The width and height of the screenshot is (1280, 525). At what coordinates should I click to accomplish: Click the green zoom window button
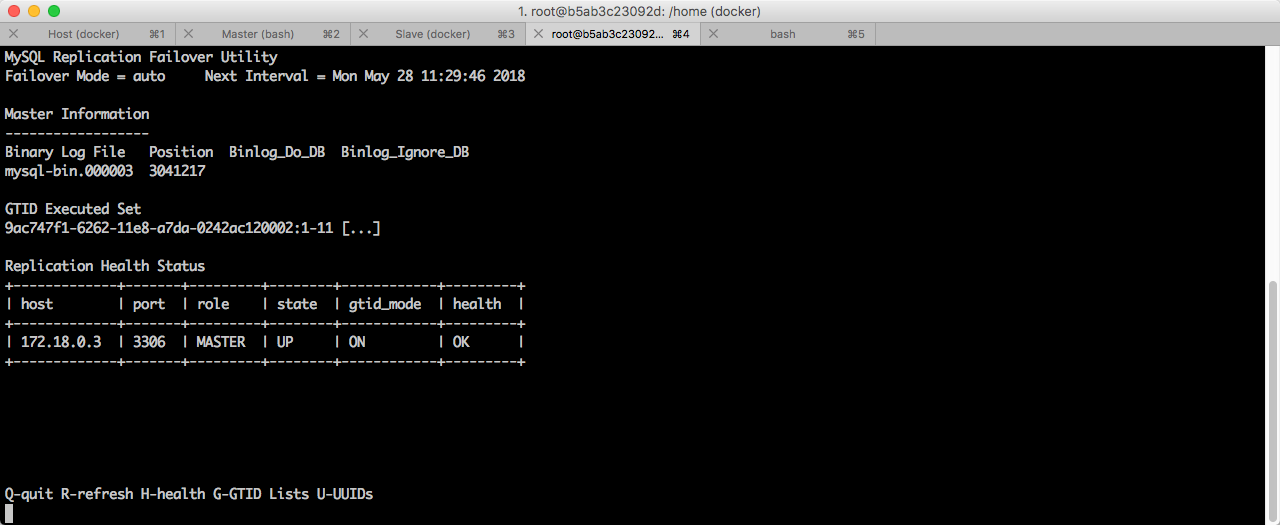[54, 11]
